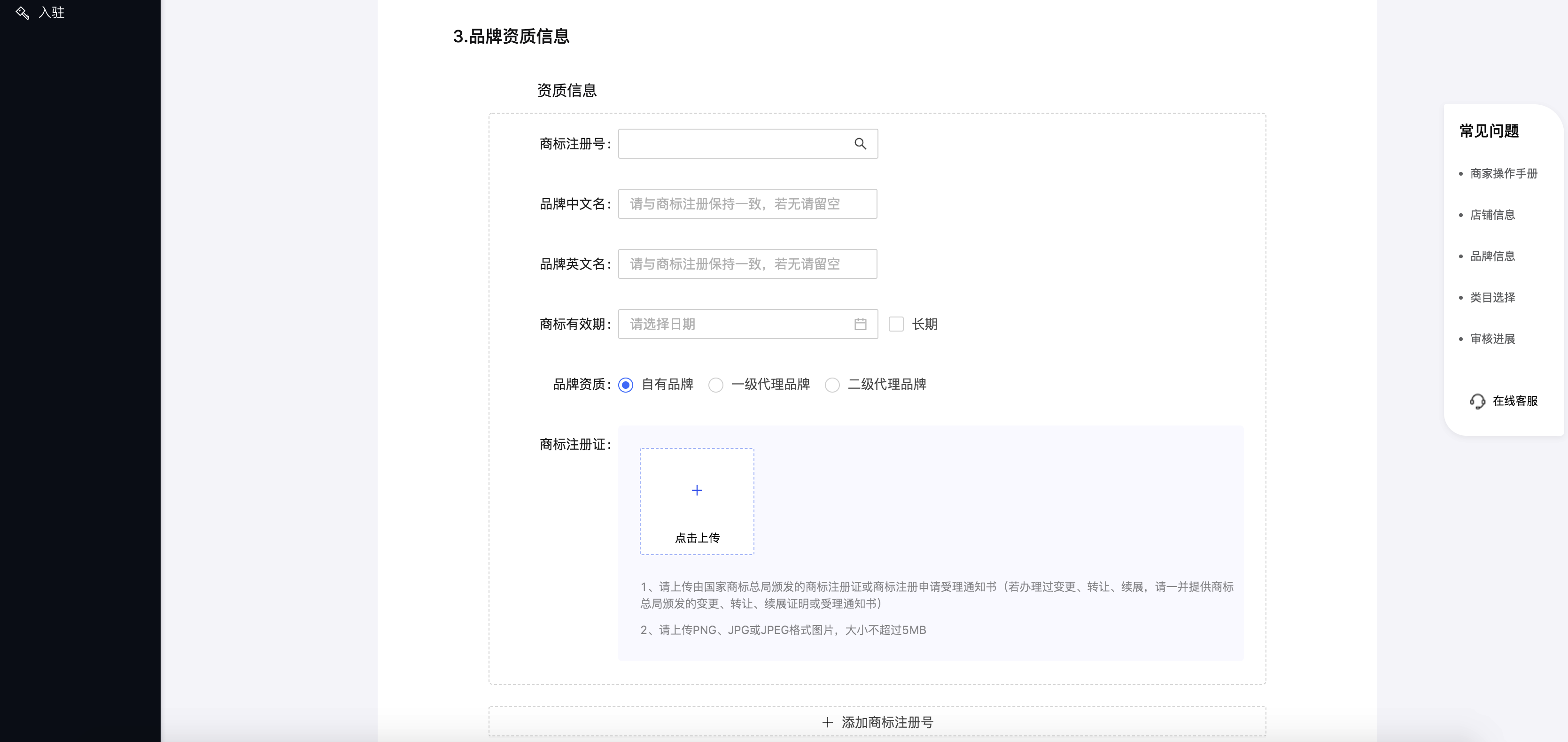This screenshot has width=1568, height=742.
Task: Choose the 自有品牌 radio option
Action: (x=626, y=385)
